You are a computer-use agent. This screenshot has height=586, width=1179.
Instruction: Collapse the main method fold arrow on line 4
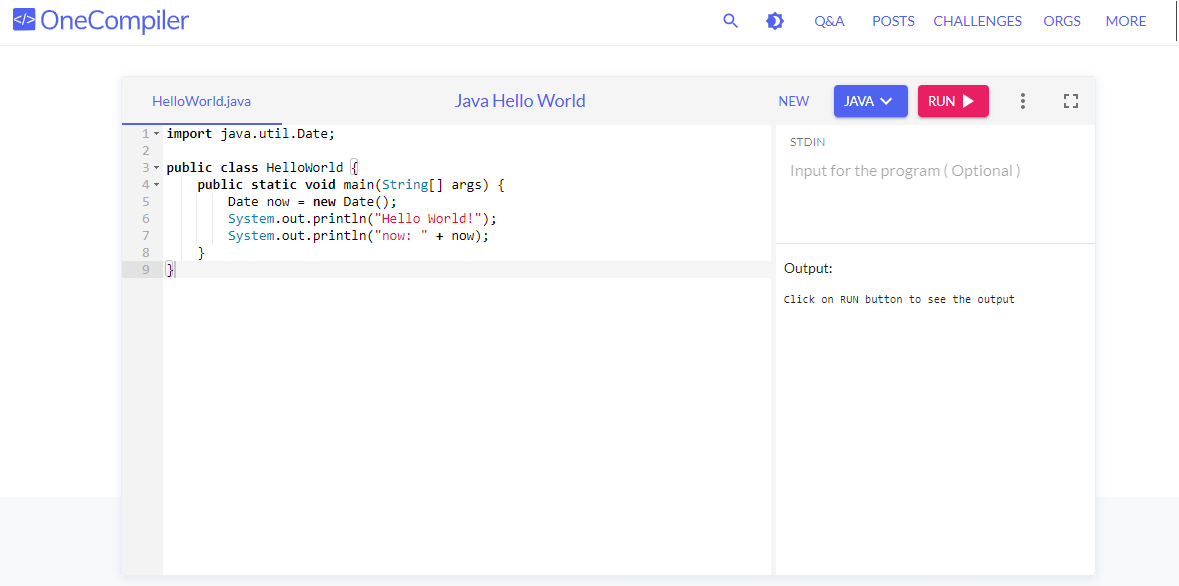pyautogui.click(x=156, y=184)
